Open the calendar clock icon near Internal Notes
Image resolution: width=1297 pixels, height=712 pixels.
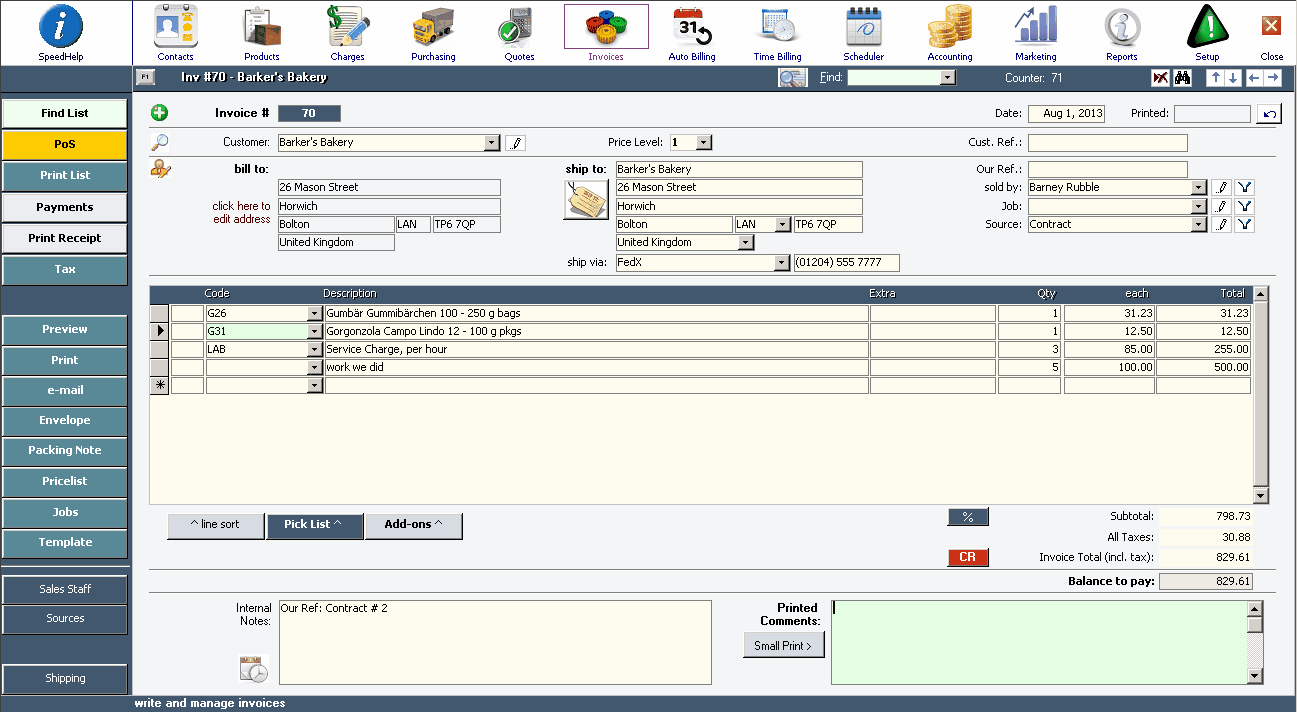click(x=254, y=669)
